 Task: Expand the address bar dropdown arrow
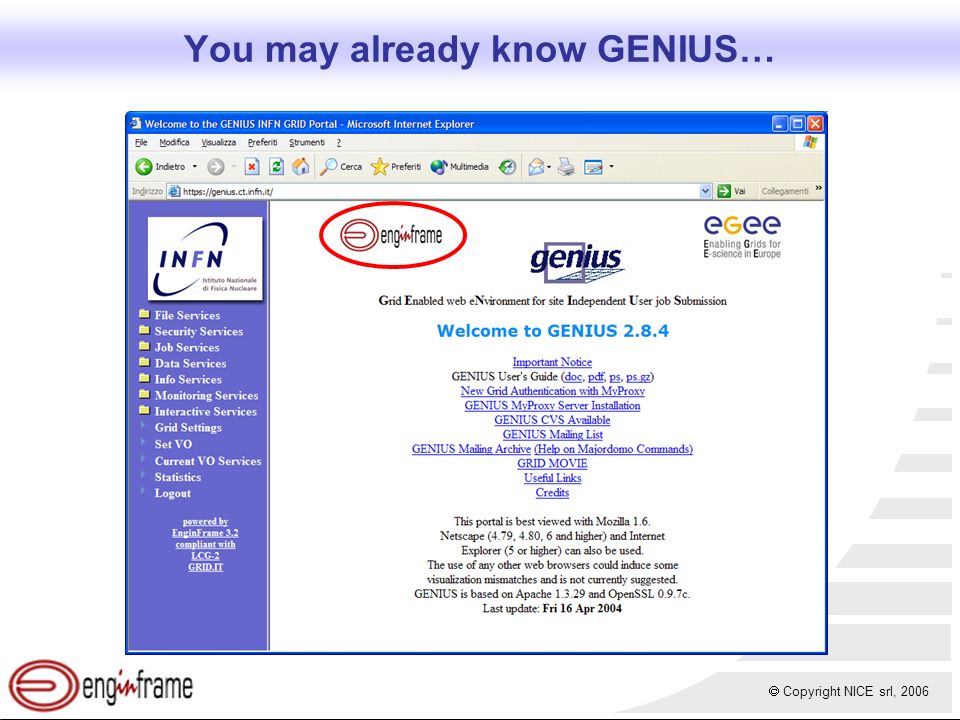(705, 191)
